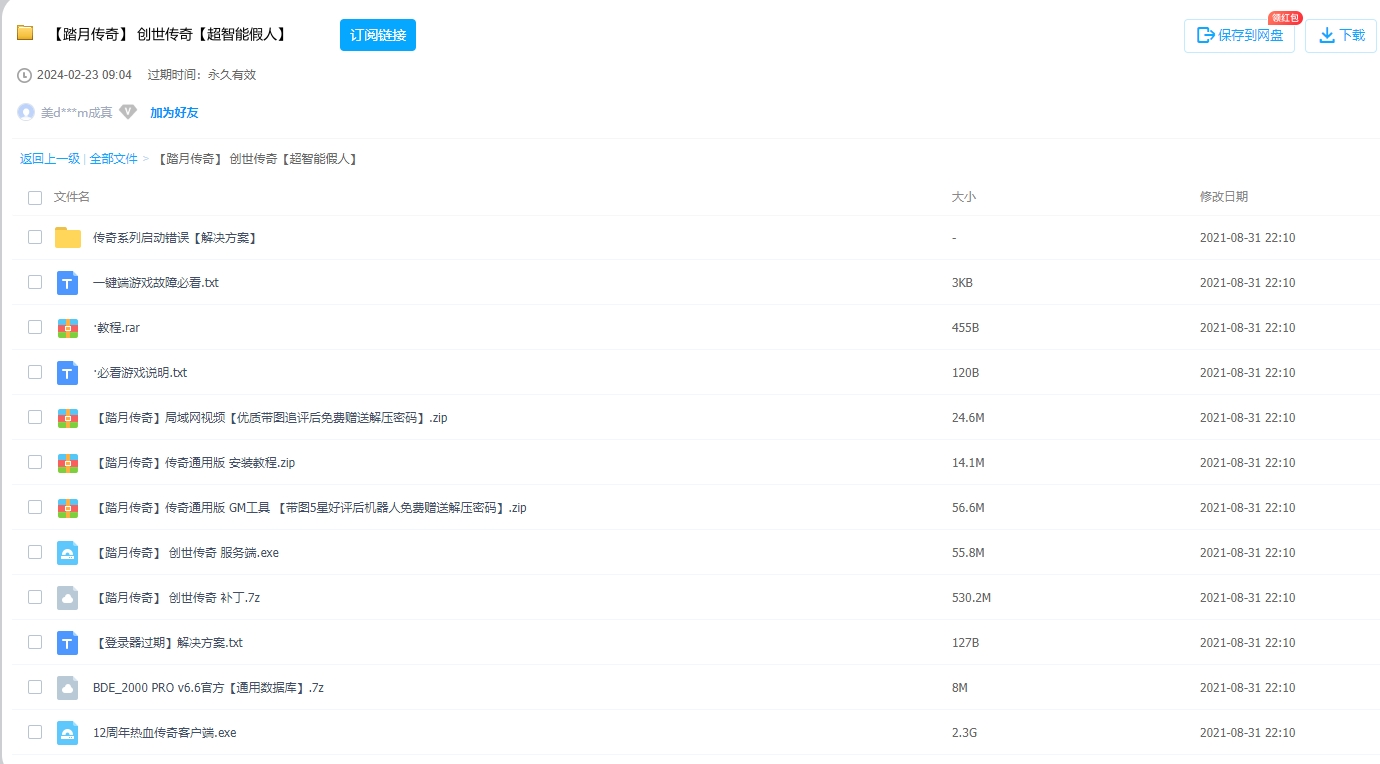Viewport: 1380px width, 764px height.
Task: Click file name 12周年热血传奇客户端.exe
Action: point(165,733)
